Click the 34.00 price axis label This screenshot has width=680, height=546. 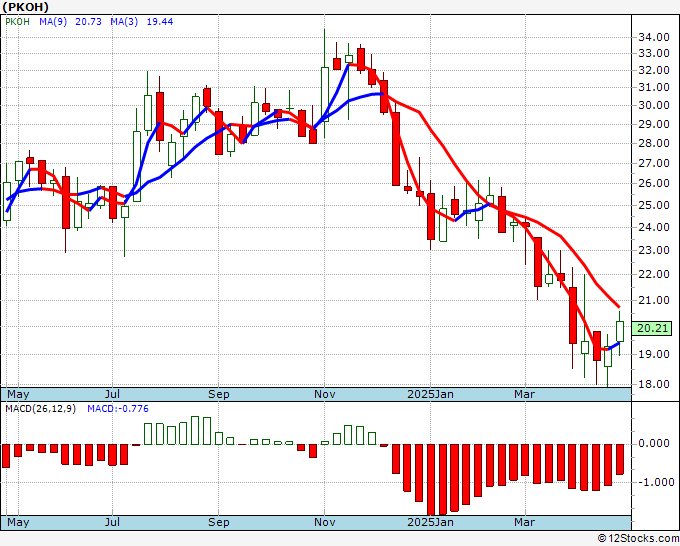tap(654, 37)
